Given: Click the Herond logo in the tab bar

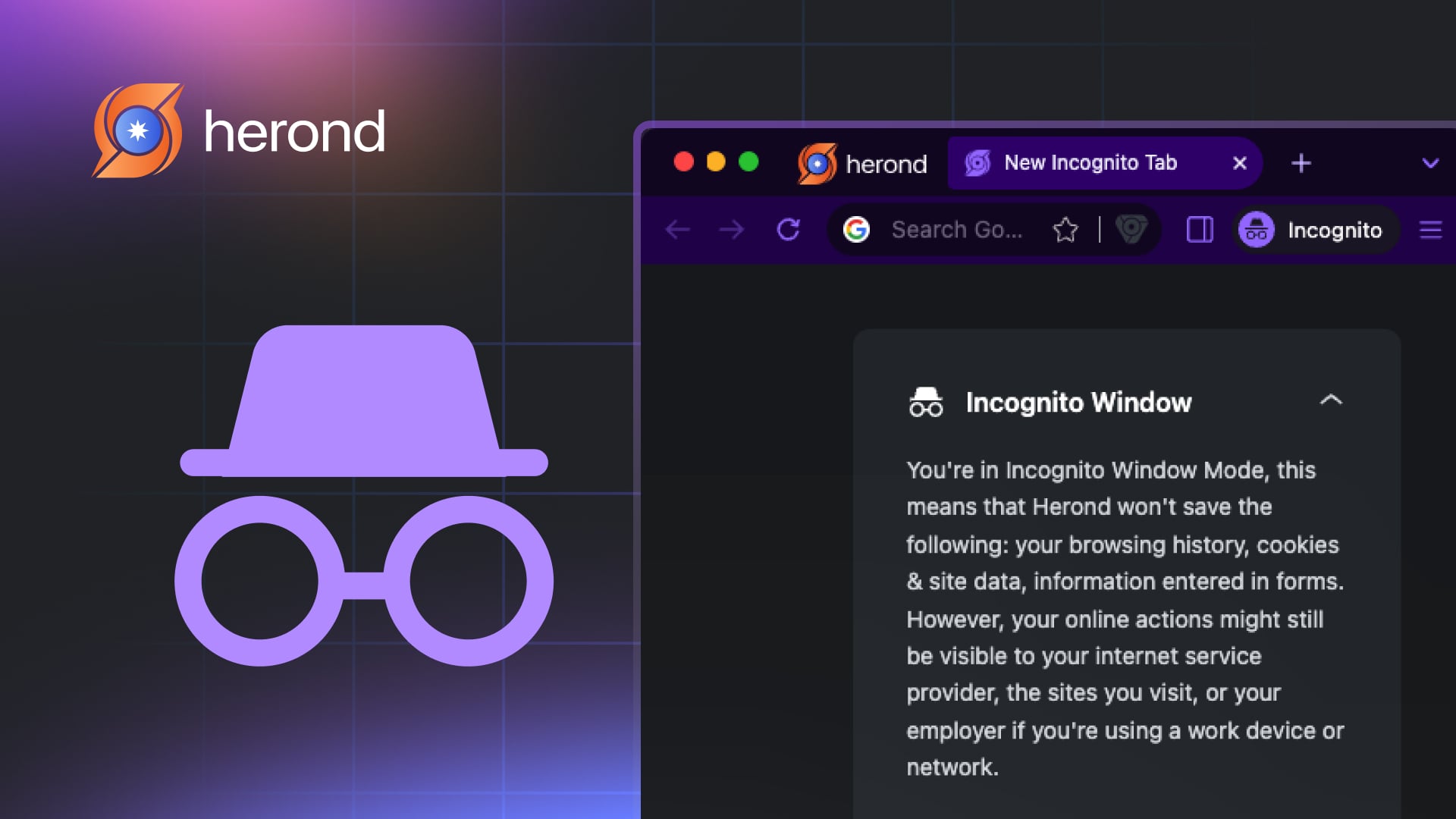Looking at the screenshot, I should 817,163.
